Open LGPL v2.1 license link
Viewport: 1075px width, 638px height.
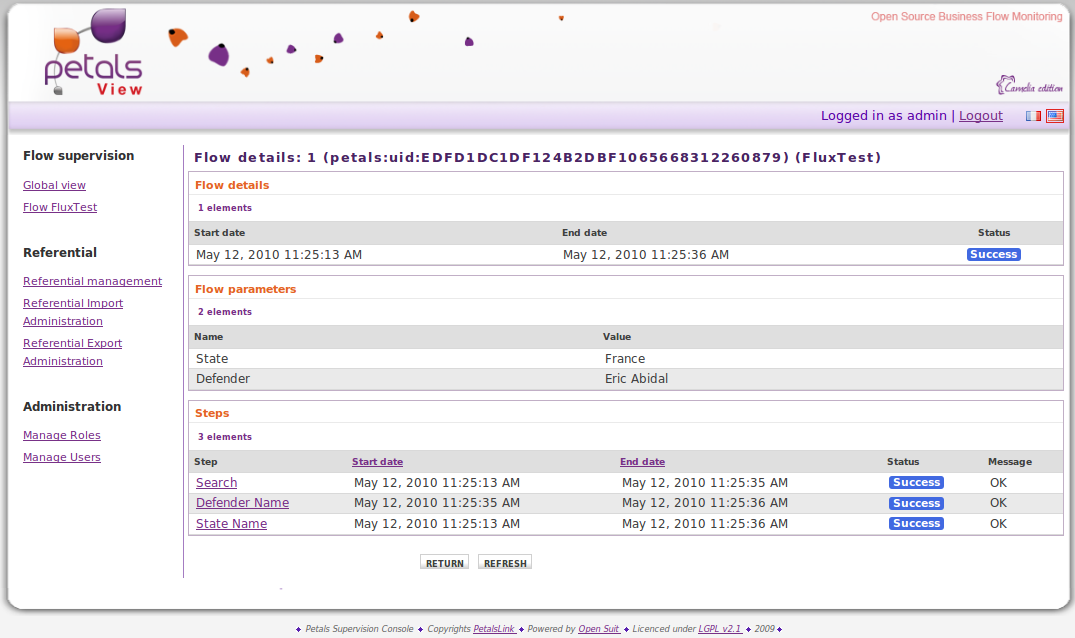[x=719, y=629]
